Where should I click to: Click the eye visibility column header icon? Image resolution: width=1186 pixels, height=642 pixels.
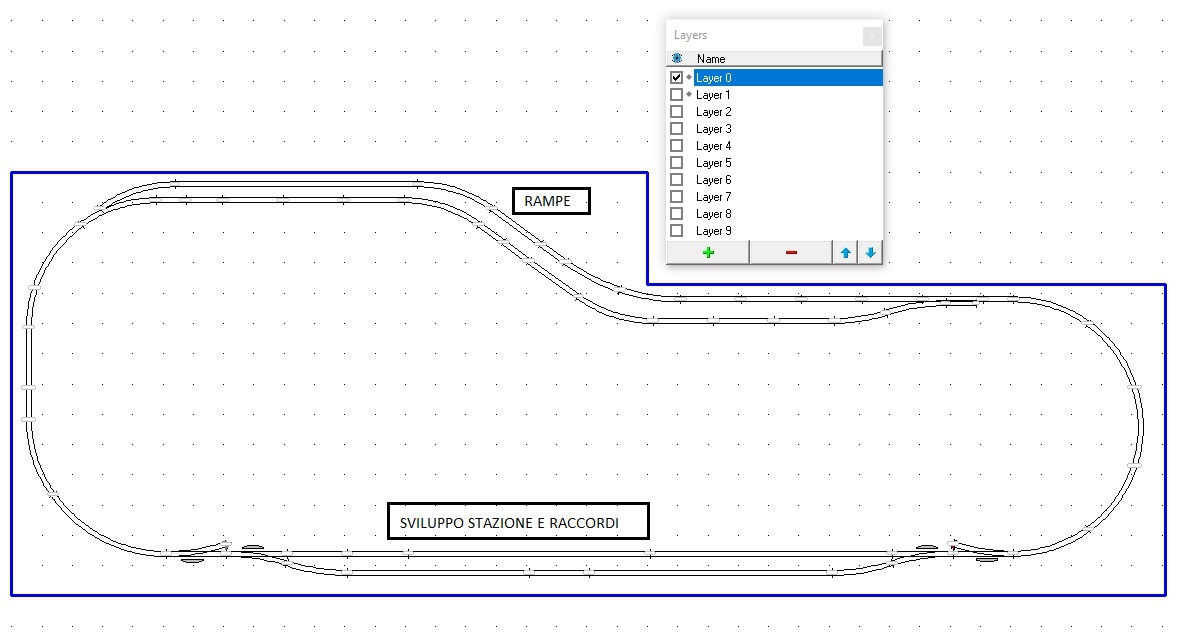677,59
